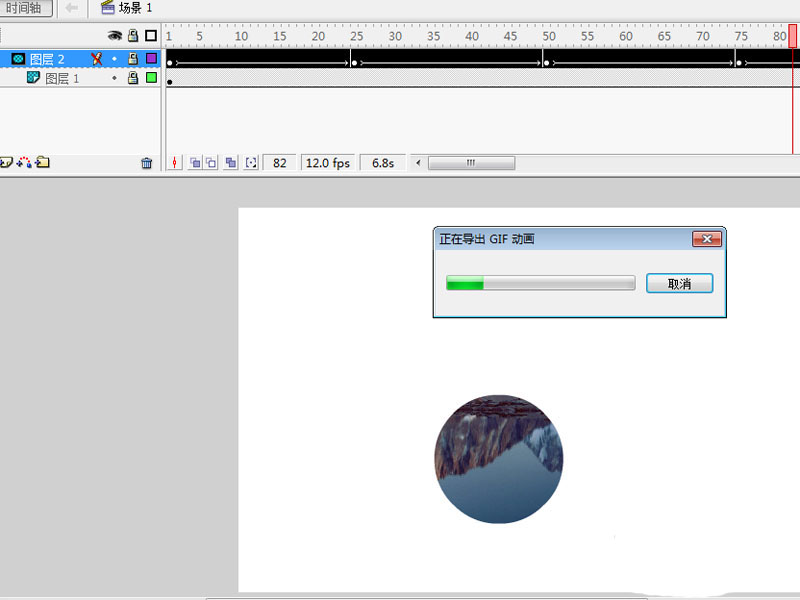This screenshot has height=600, width=800.
Task: Insert a new layer
Action: (6, 163)
